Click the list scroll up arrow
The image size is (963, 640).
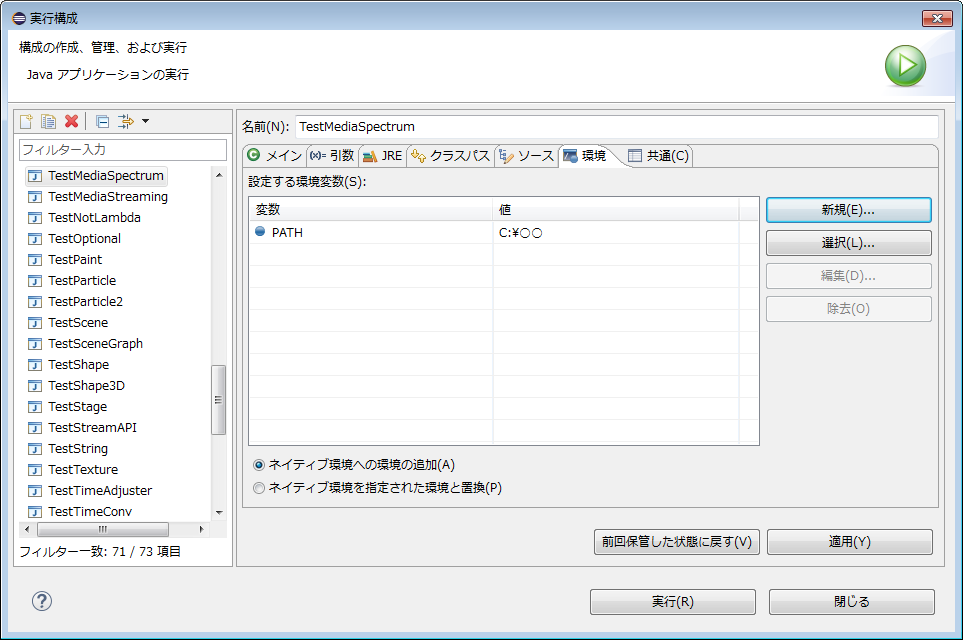219,175
